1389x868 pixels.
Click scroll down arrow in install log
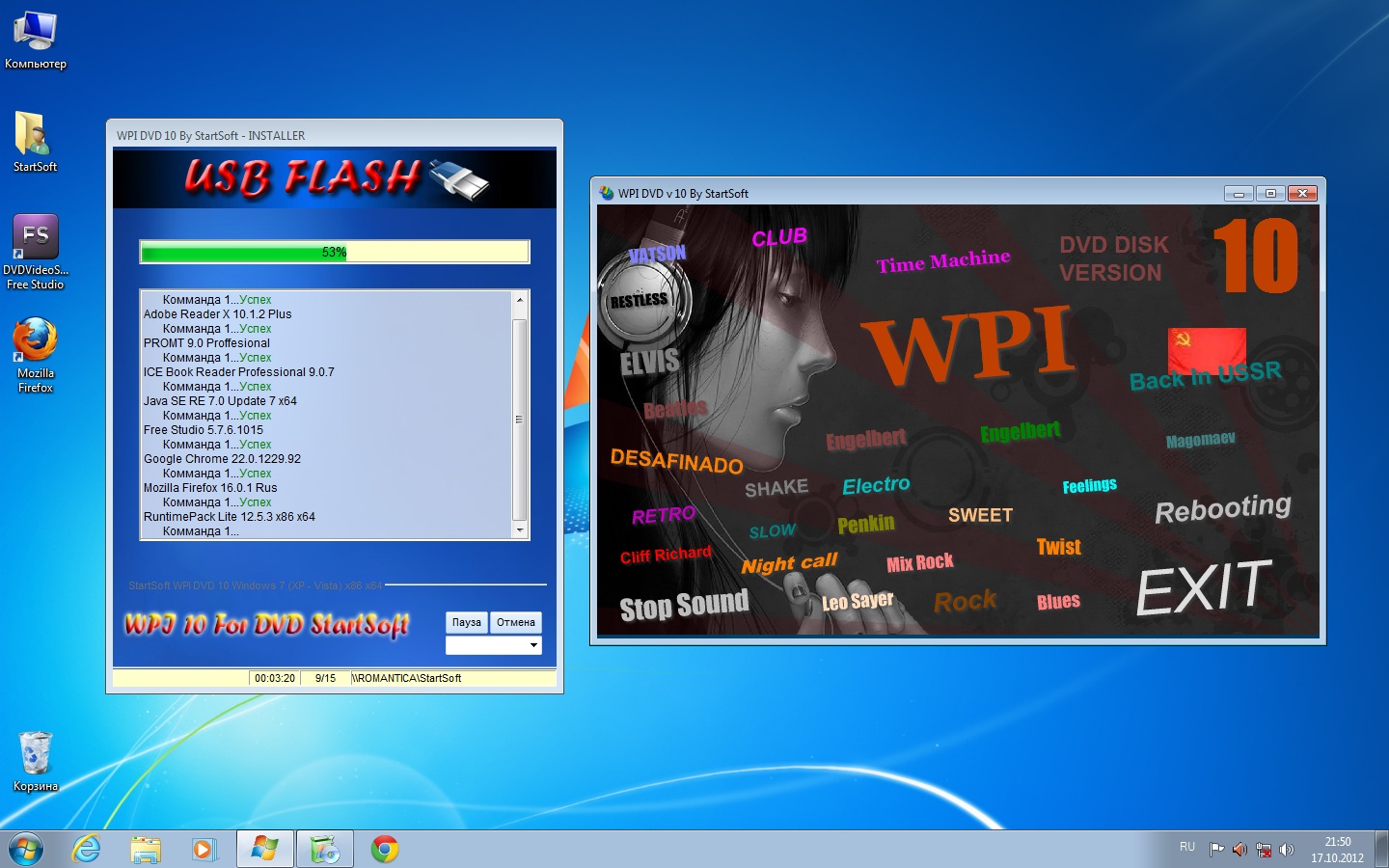coord(520,530)
